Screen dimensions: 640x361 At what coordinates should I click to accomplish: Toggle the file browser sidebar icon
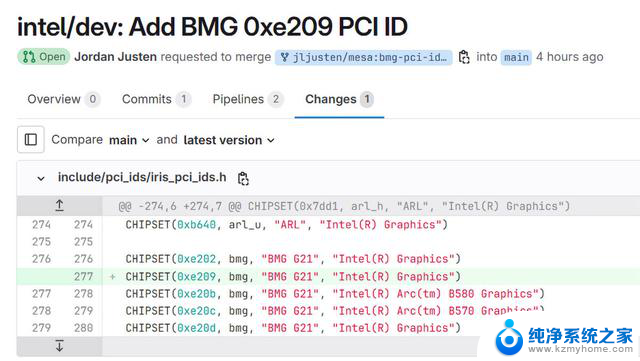click(31, 140)
